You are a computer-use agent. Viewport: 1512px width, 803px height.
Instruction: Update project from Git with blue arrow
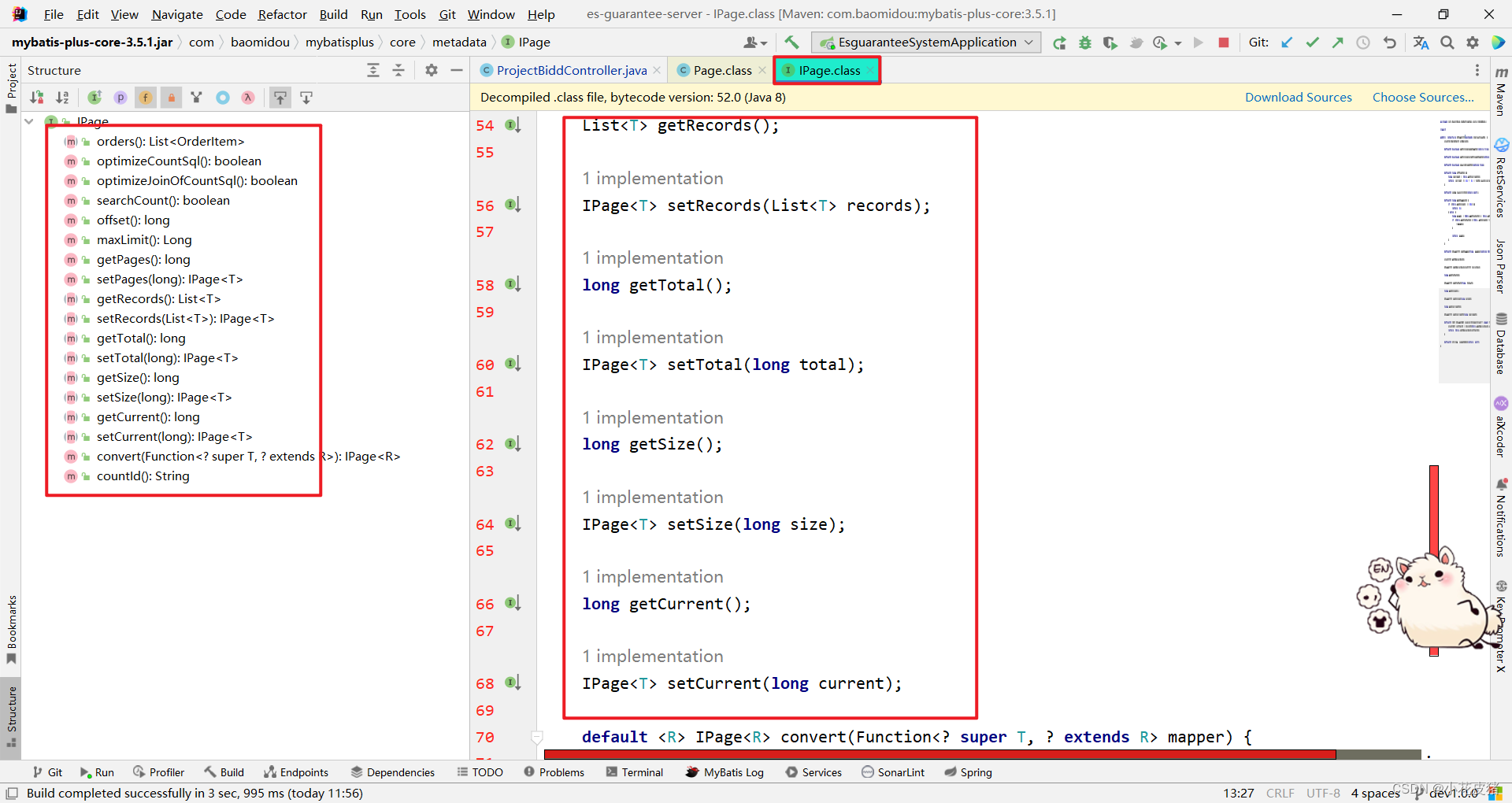[1287, 43]
